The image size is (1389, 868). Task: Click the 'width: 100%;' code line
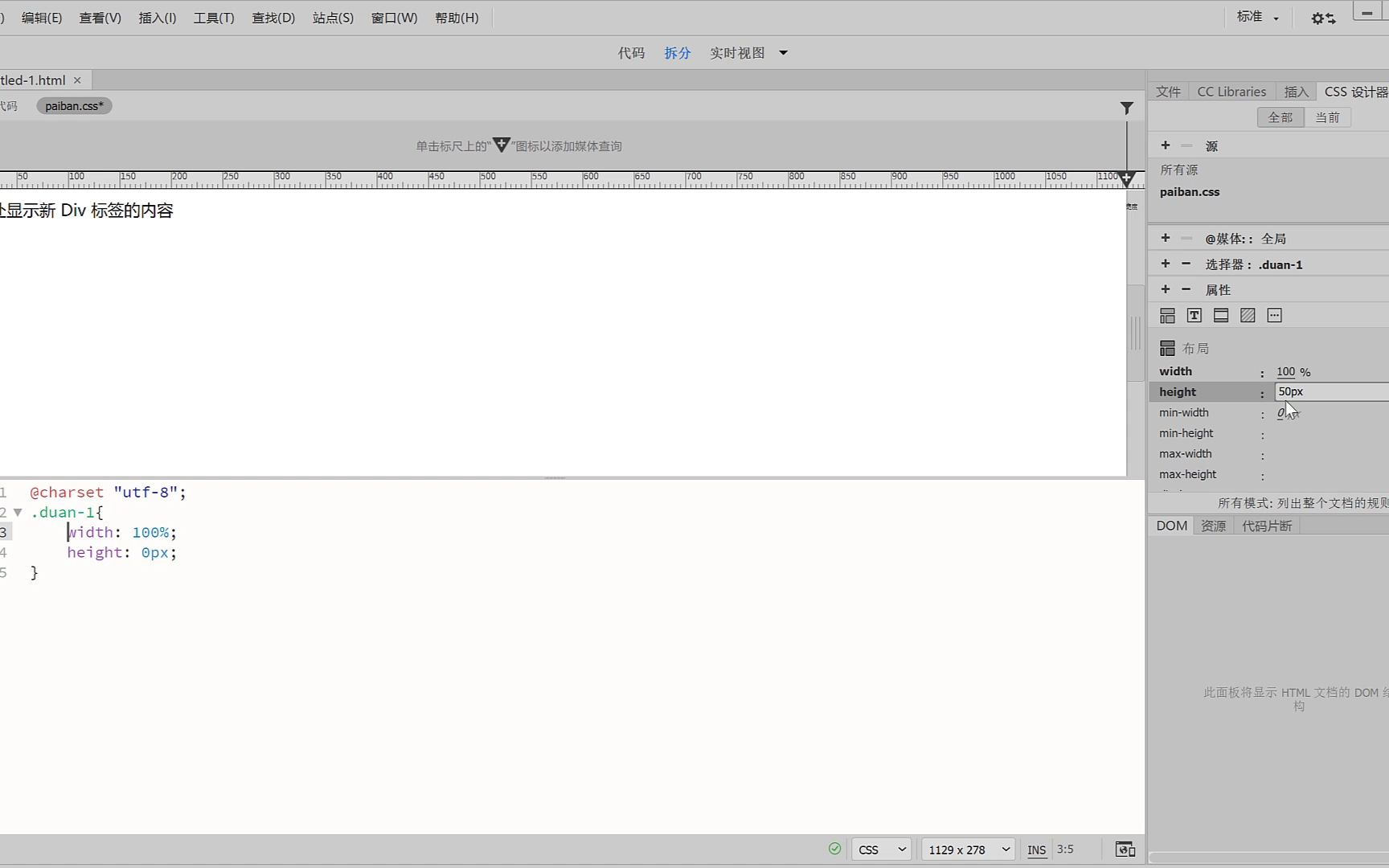point(121,532)
